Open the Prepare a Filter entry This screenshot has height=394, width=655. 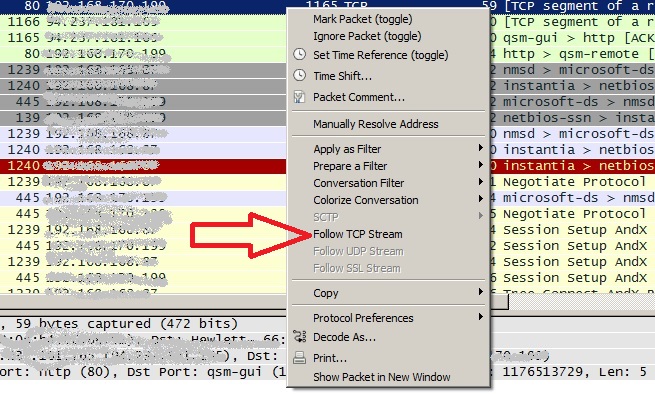pyautogui.click(x=350, y=166)
